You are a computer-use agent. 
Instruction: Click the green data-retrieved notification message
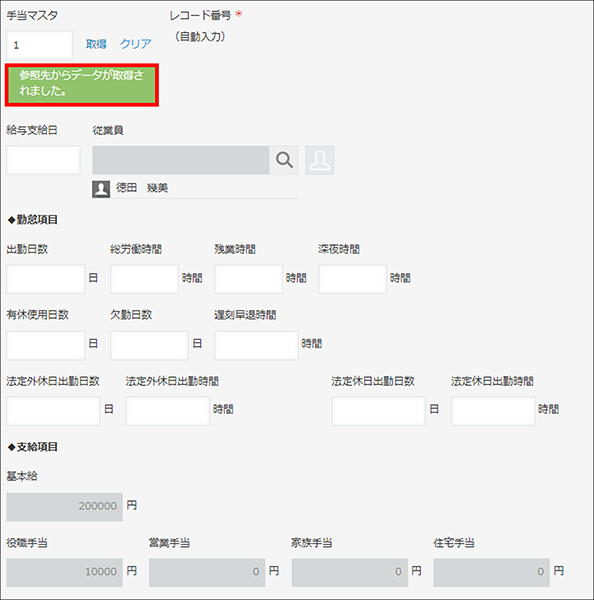click(x=82, y=85)
